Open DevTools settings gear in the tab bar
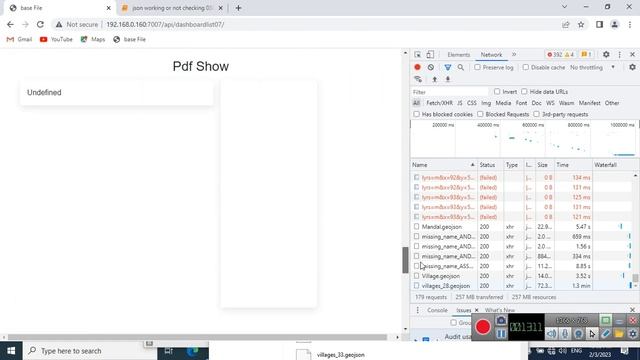This screenshot has height=360, width=640. point(606,55)
